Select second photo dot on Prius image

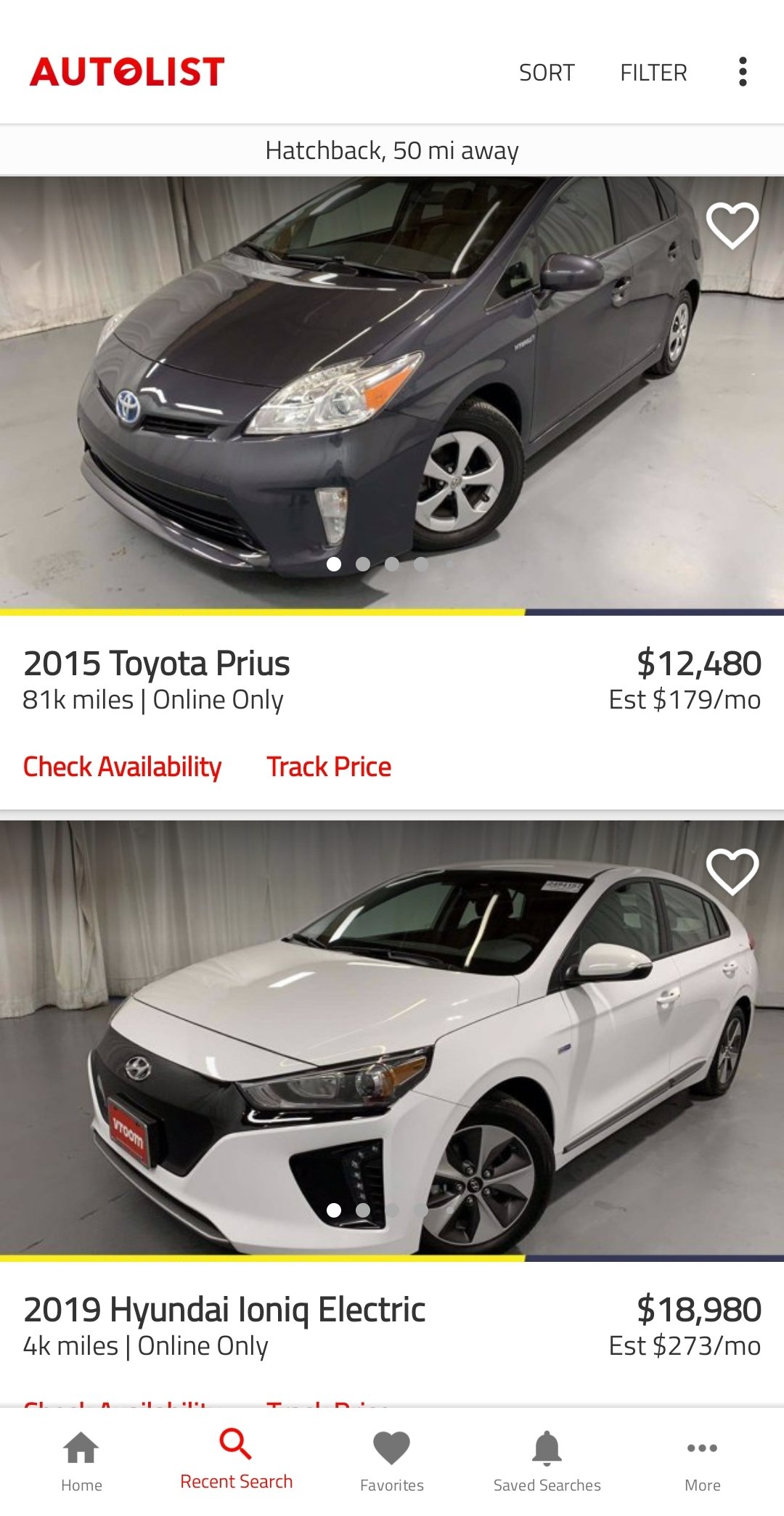[x=363, y=564]
